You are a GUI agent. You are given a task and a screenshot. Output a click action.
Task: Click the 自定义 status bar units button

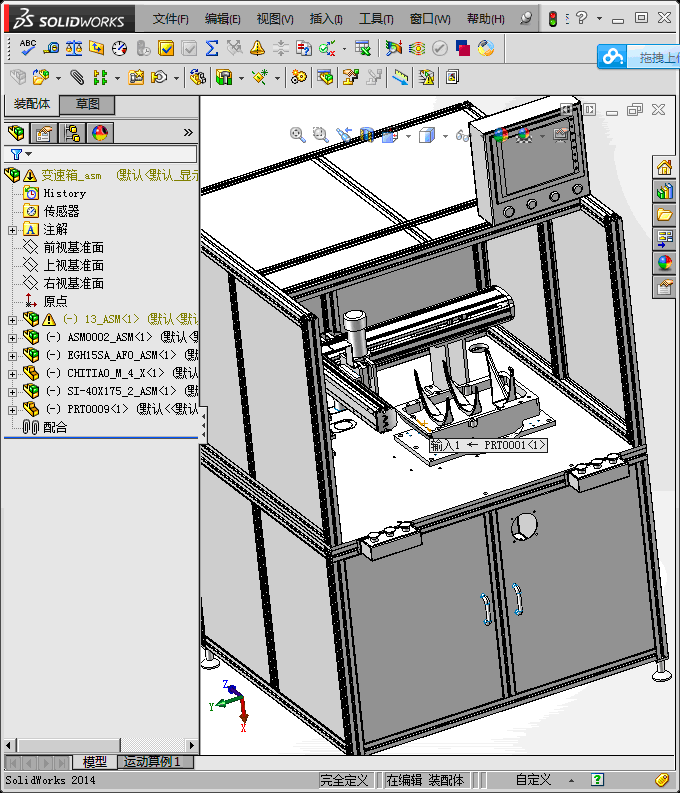pyautogui.click(x=533, y=780)
